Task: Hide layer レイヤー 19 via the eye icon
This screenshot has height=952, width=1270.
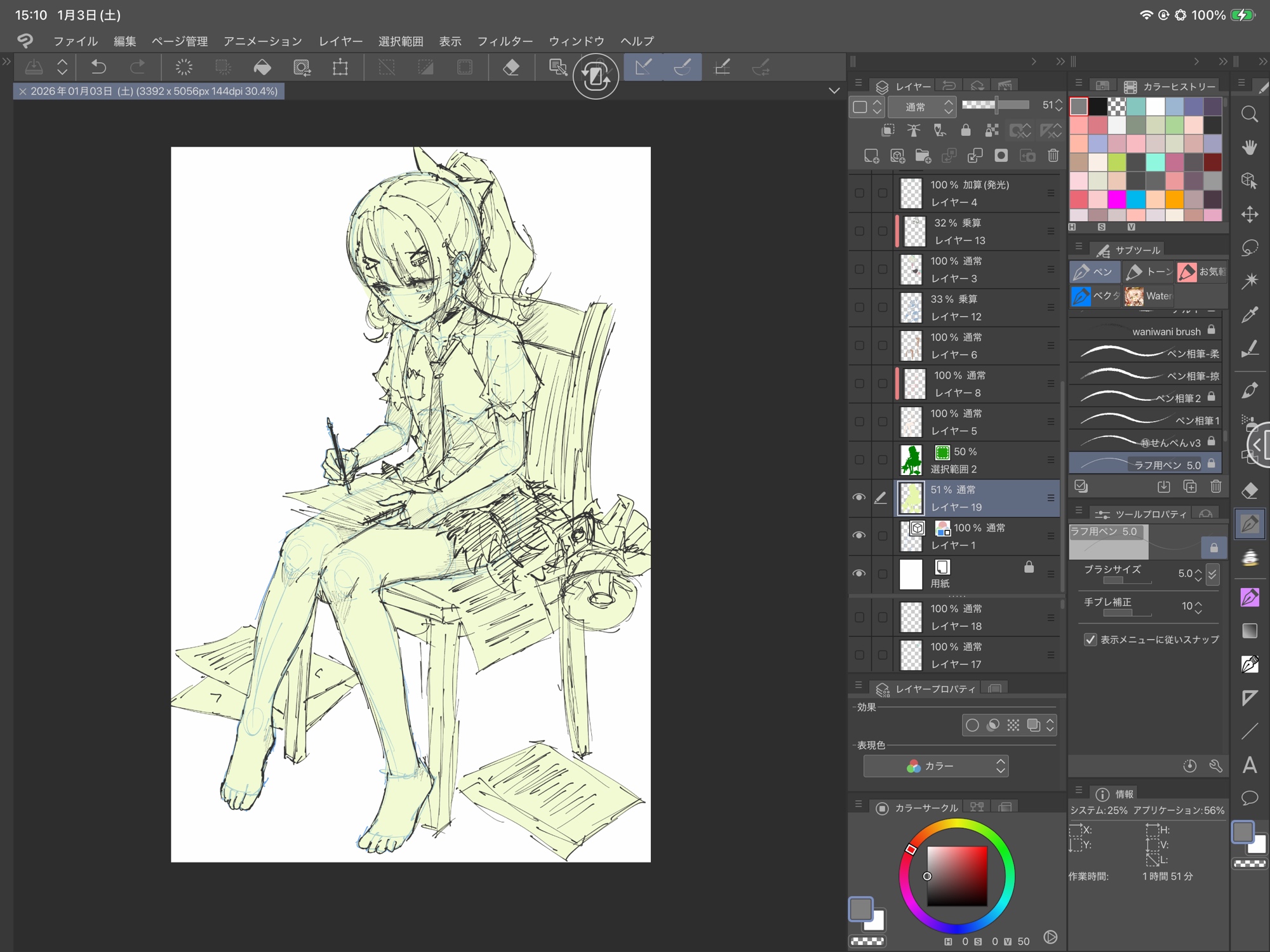Action: (x=859, y=497)
